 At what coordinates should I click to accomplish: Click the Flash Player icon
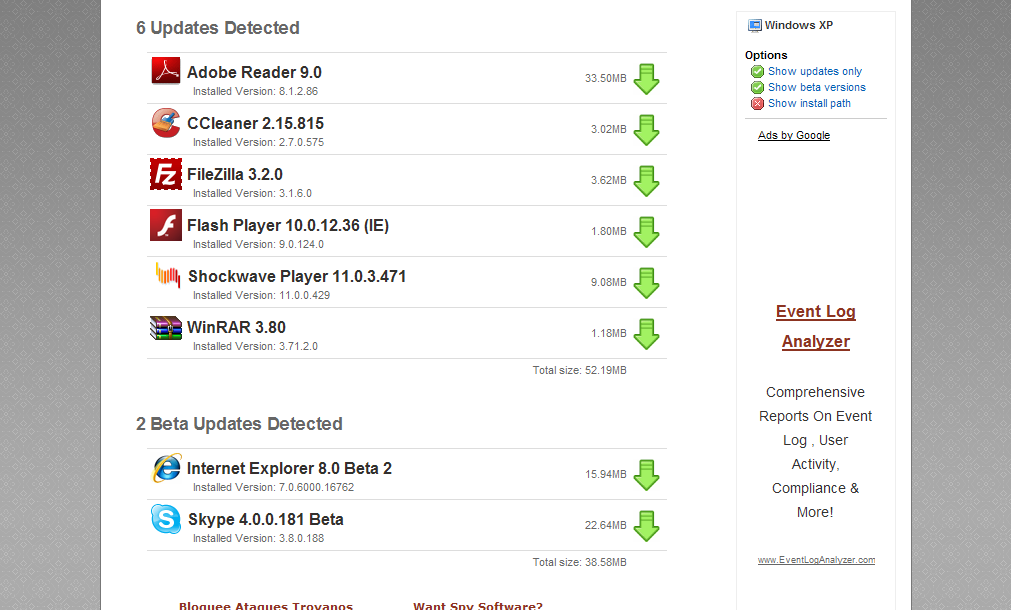click(x=166, y=225)
